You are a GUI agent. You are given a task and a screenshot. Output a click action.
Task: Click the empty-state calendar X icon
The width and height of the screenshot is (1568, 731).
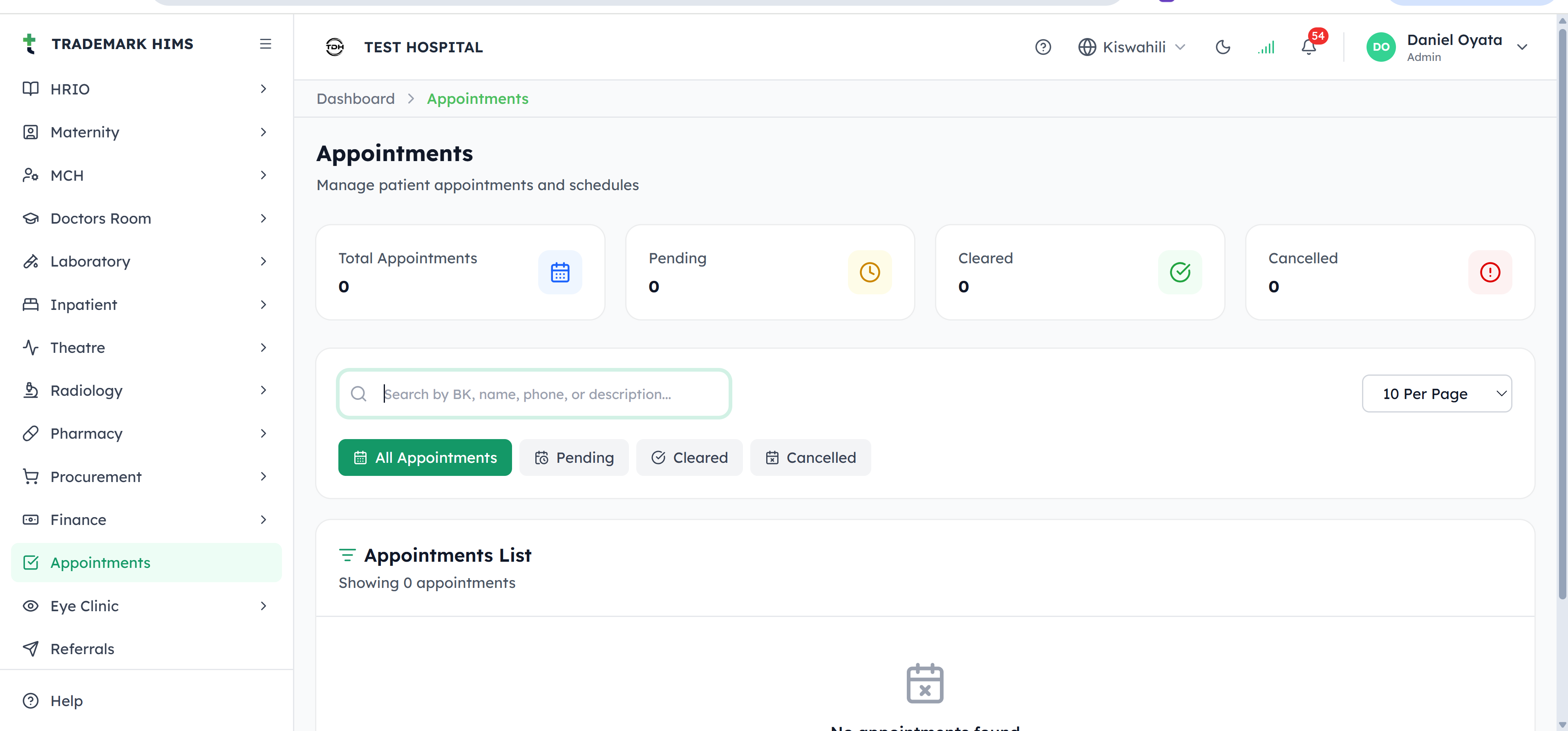coord(925,684)
